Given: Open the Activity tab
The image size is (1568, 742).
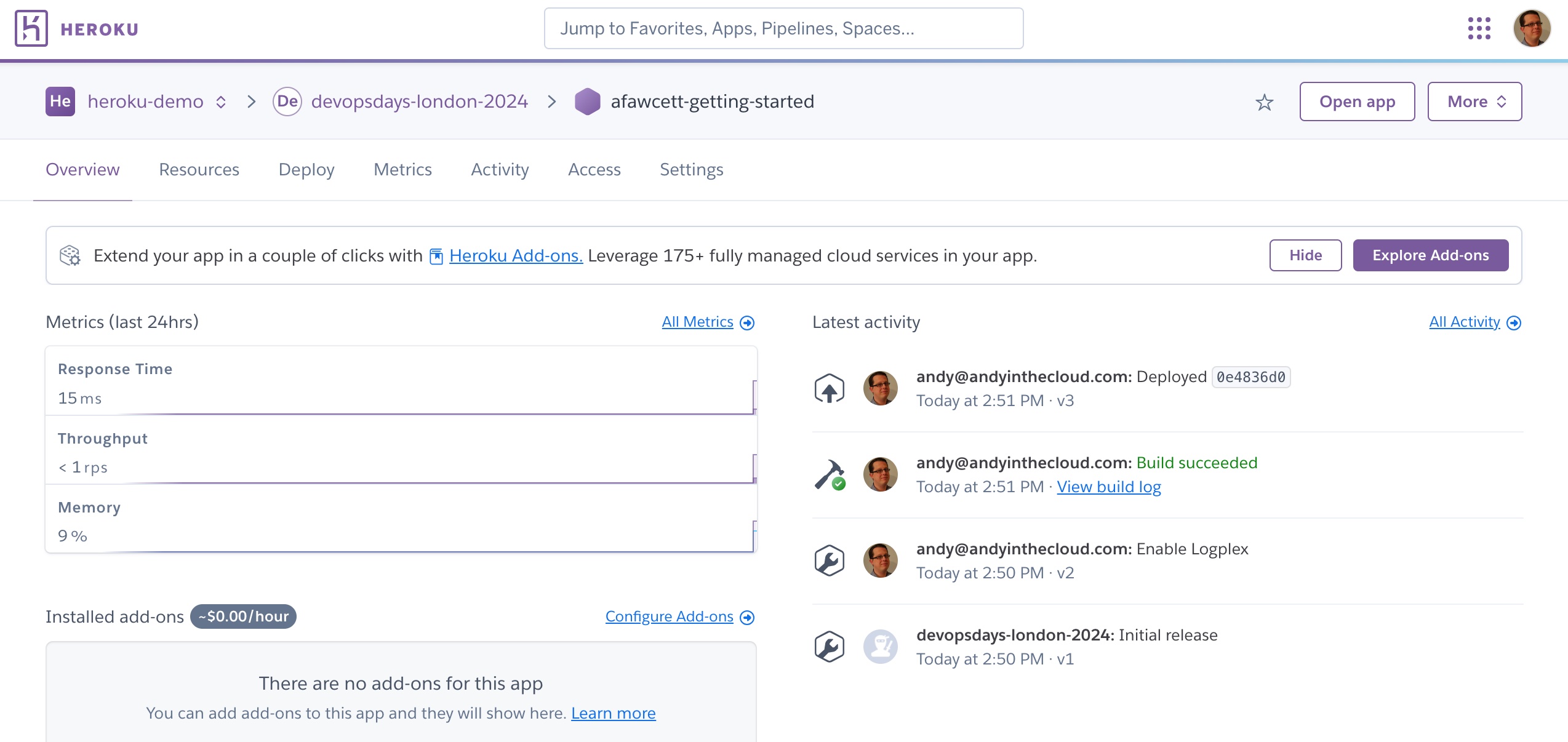Looking at the screenshot, I should point(500,170).
